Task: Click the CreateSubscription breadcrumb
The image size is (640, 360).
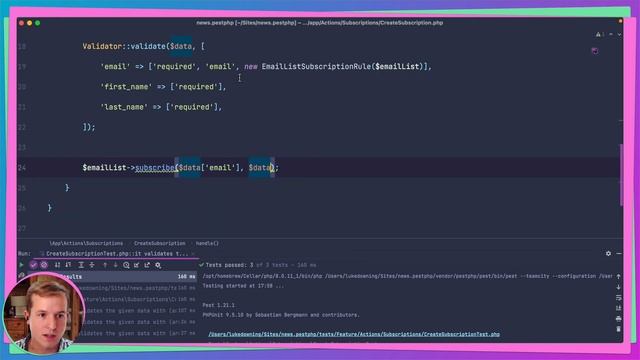Action: [160, 243]
